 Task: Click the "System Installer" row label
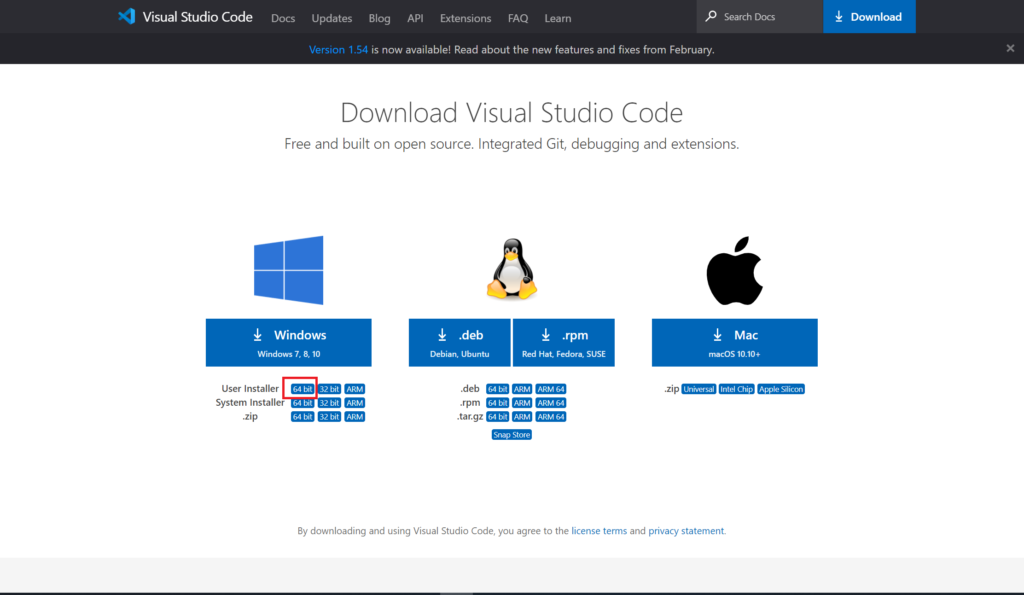pos(250,402)
